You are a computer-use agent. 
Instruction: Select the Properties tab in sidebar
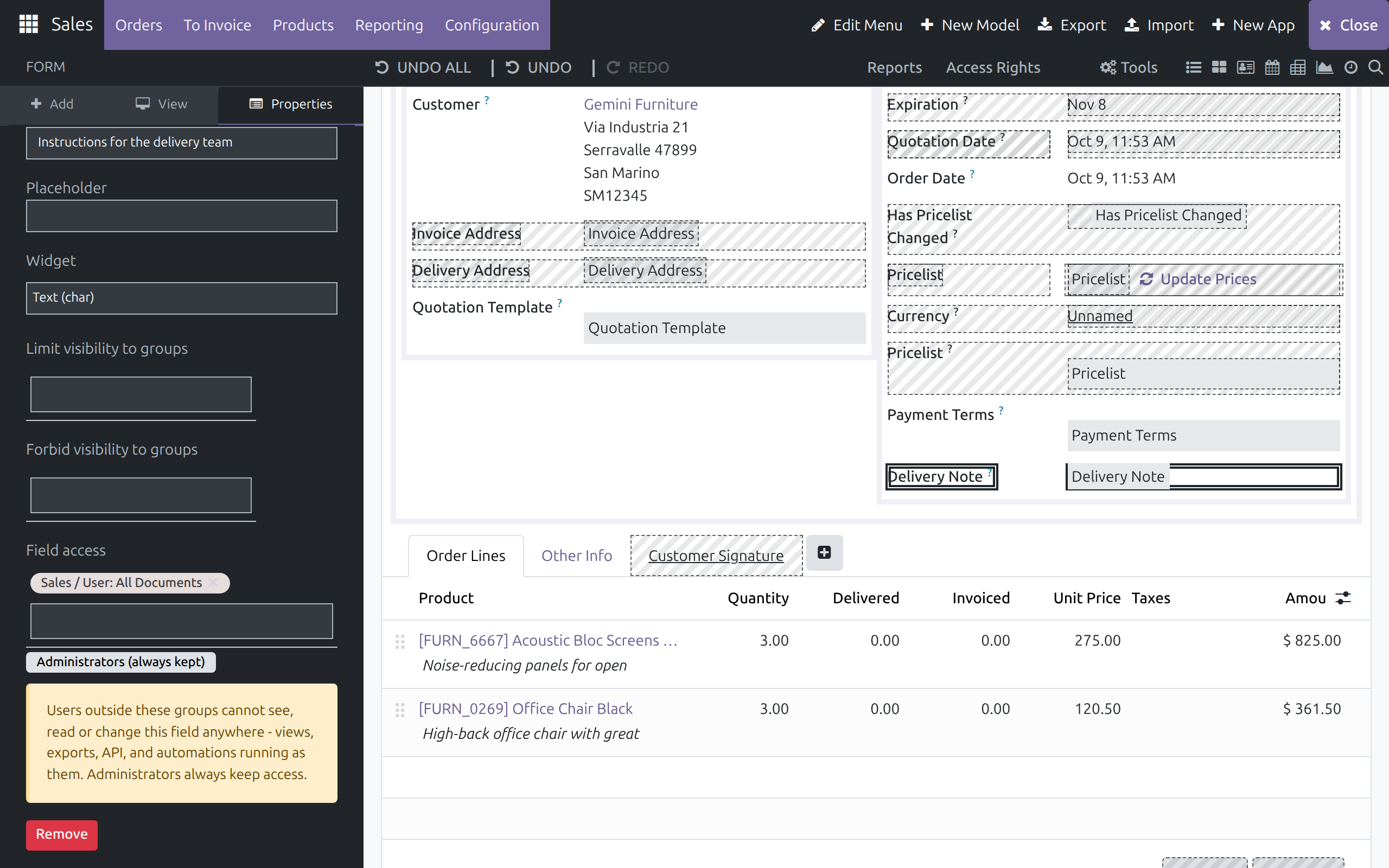click(x=290, y=104)
